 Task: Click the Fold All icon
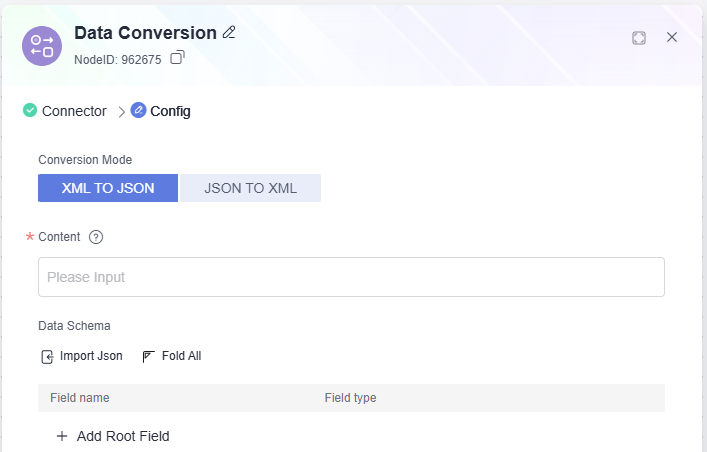[x=148, y=356]
